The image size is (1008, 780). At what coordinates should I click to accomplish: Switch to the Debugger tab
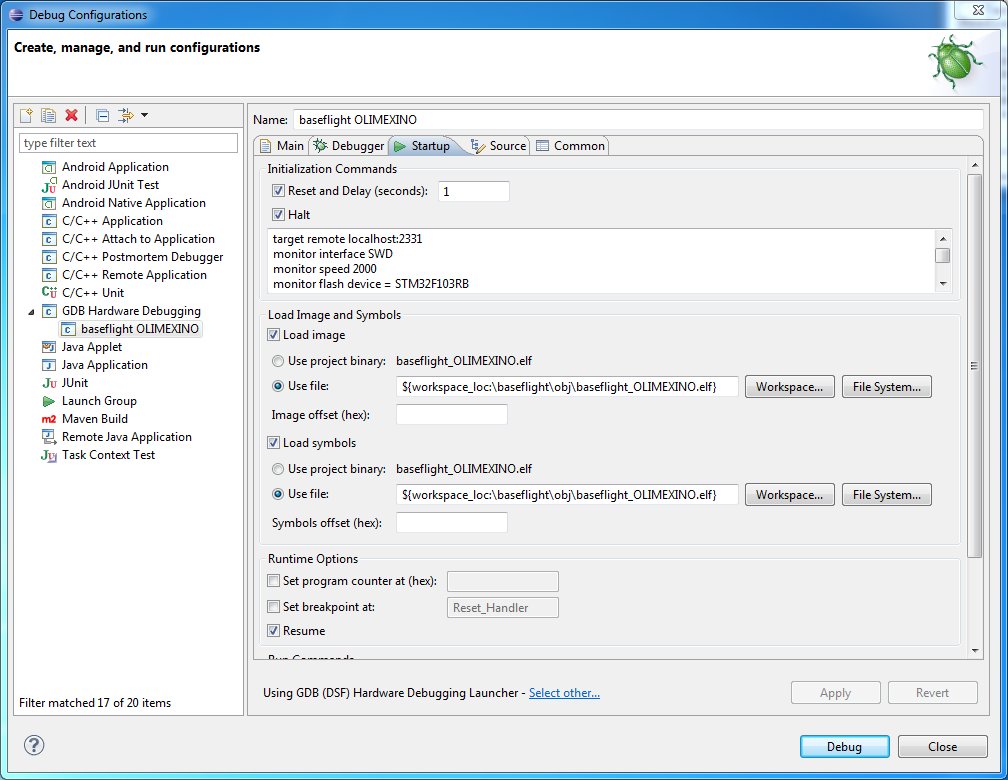click(348, 146)
